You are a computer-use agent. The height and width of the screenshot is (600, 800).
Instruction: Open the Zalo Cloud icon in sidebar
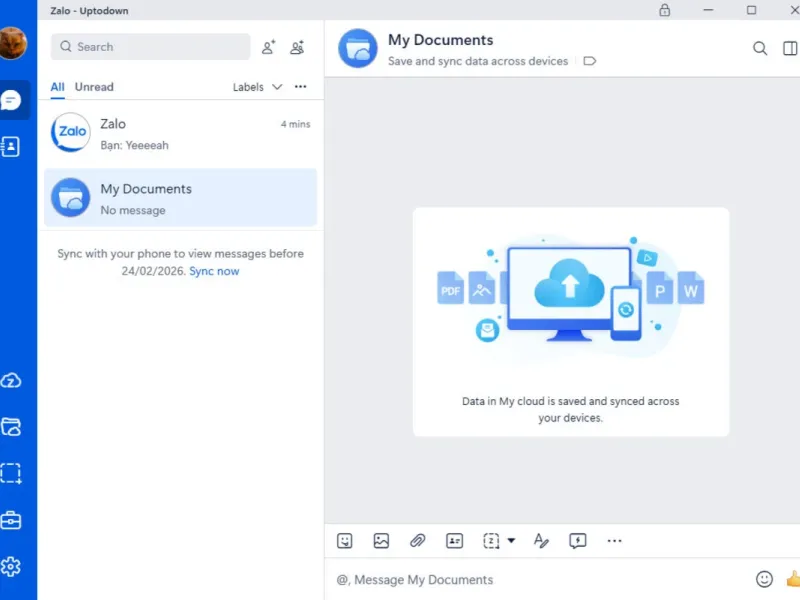11,381
